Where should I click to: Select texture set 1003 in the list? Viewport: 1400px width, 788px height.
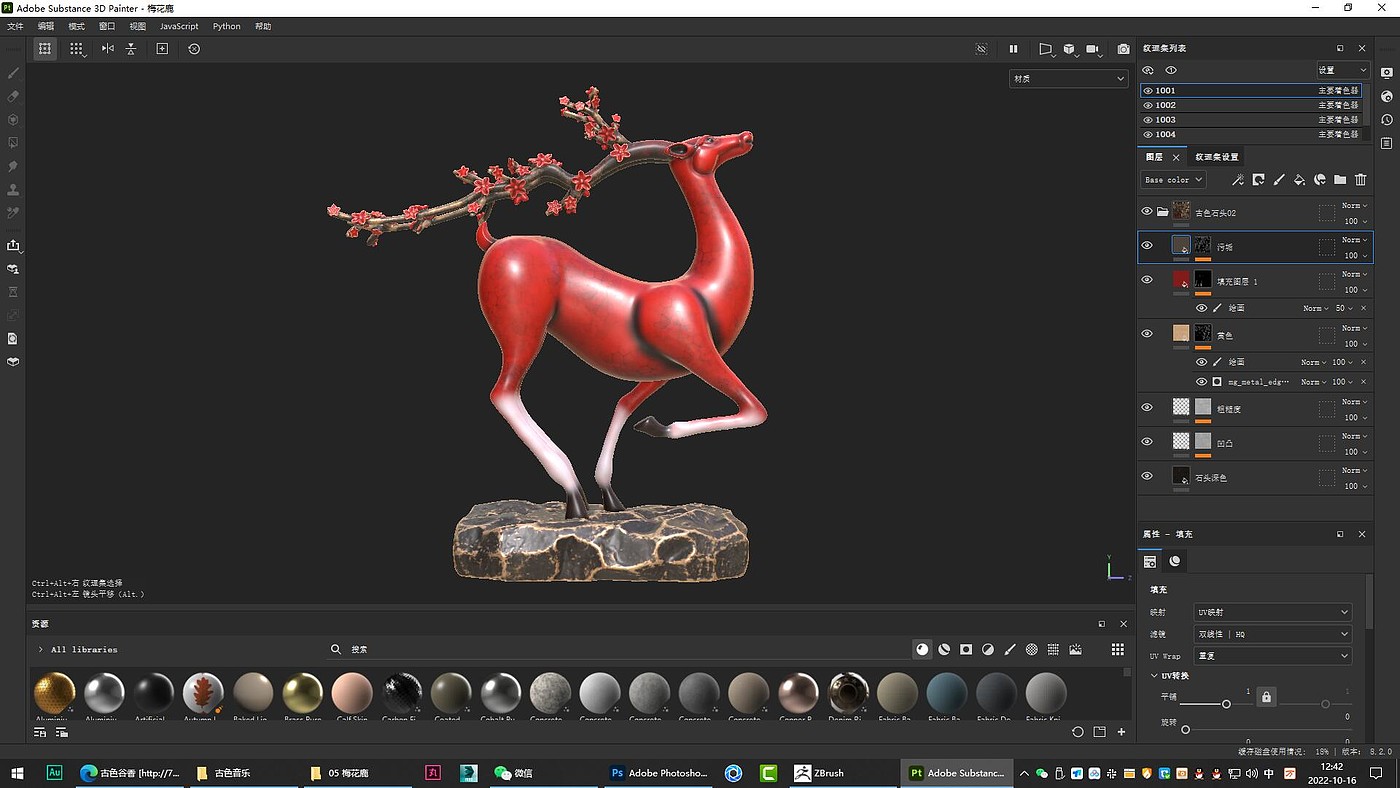pyautogui.click(x=1166, y=120)
